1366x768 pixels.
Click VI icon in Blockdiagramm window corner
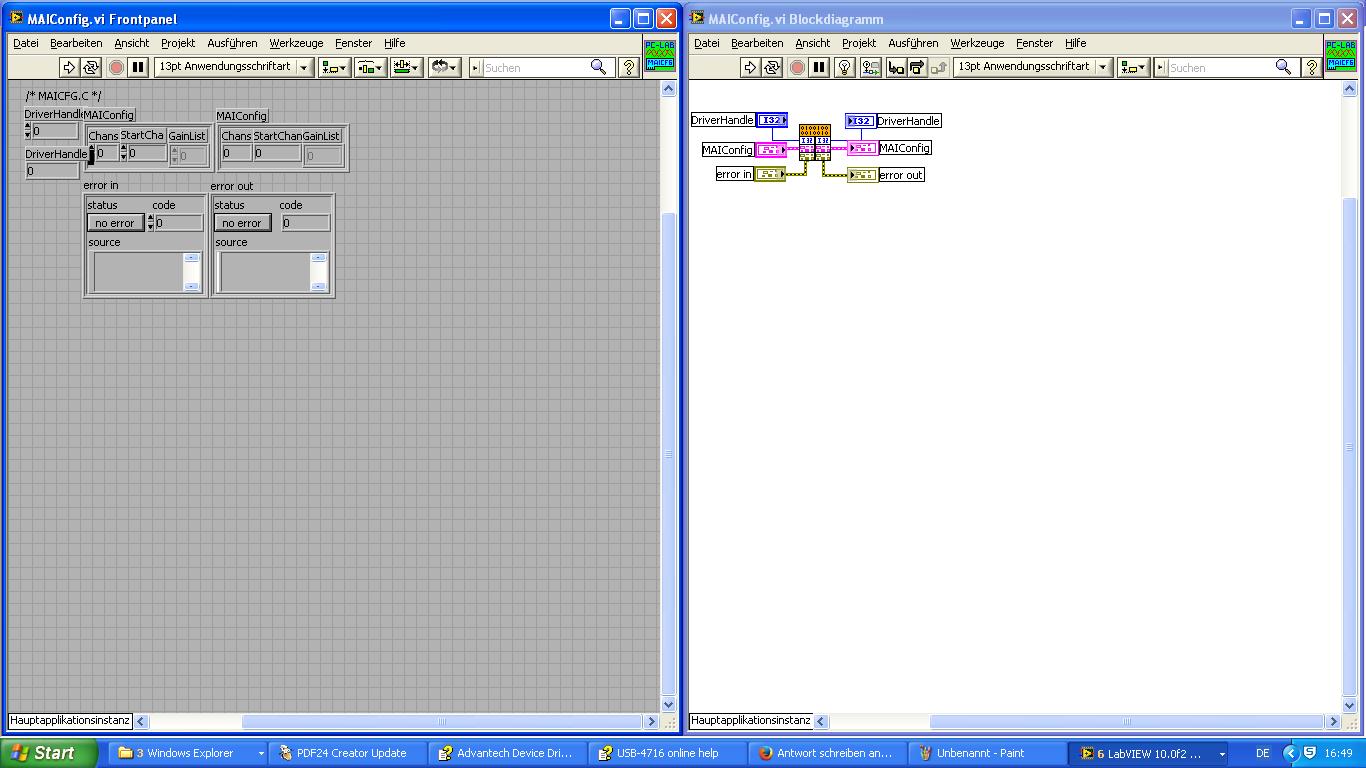tap(1340, 55)
